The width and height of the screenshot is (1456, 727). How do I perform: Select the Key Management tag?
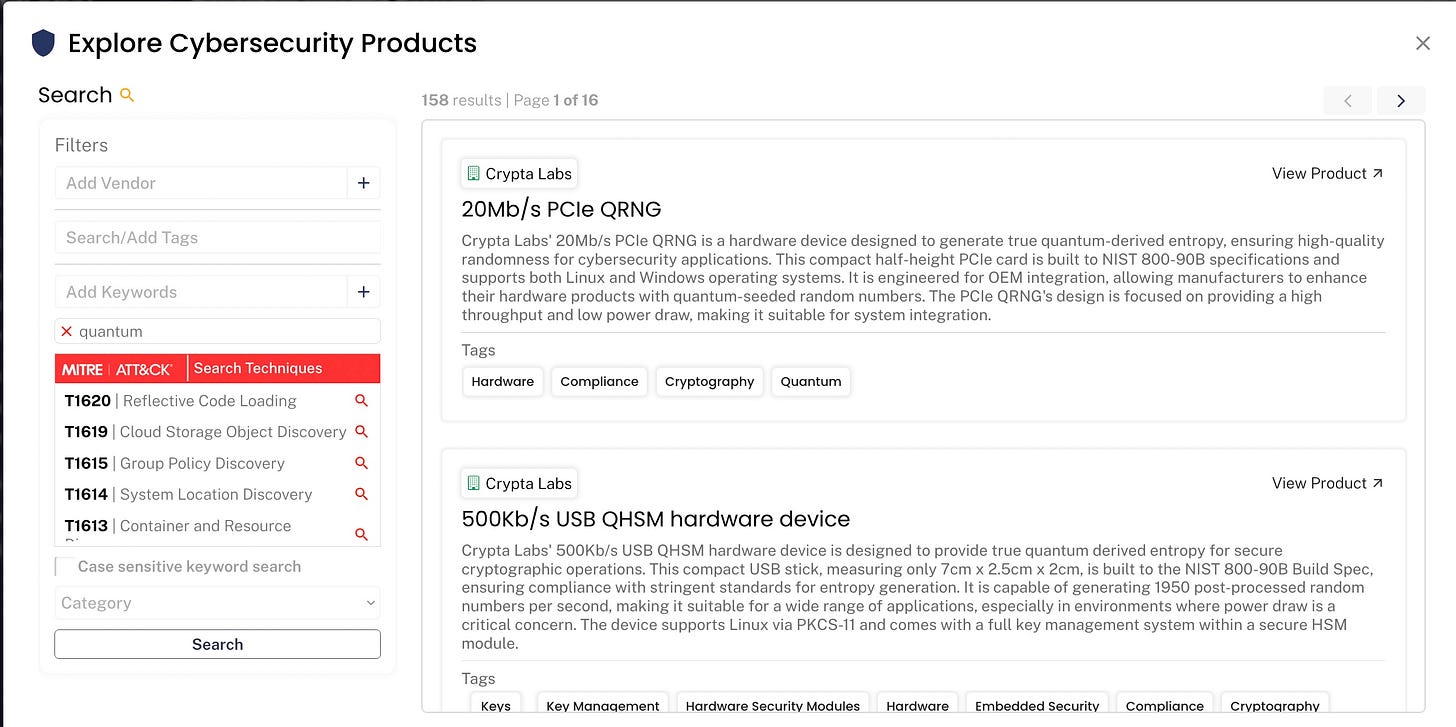click(x=603, y=704)
